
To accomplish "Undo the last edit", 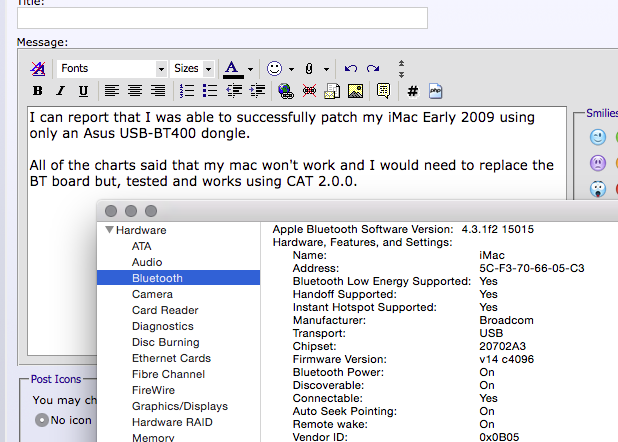I will click(x=350, y=69).
